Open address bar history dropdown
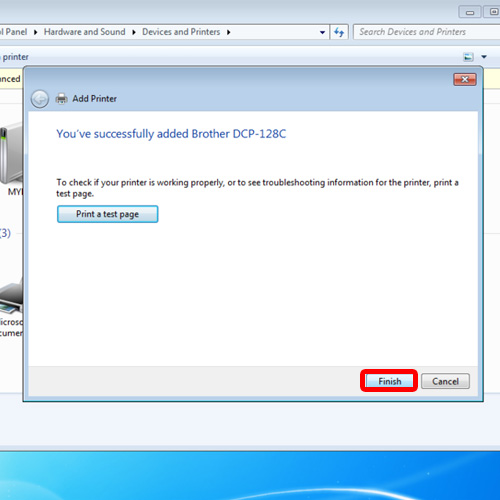The height and width of the screenshot is (500, 500). [322, 32]
